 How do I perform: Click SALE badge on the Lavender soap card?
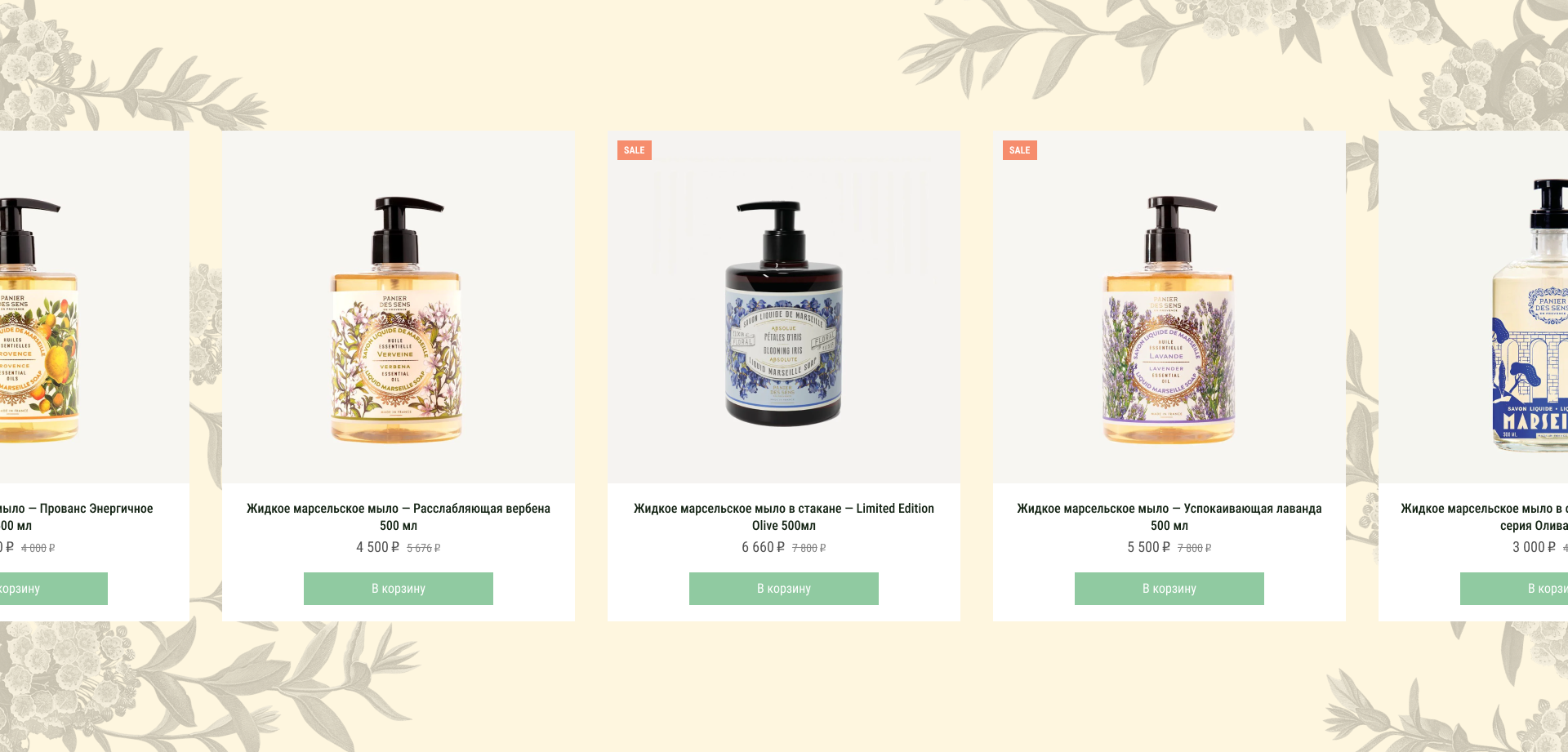pos(1020,150)
